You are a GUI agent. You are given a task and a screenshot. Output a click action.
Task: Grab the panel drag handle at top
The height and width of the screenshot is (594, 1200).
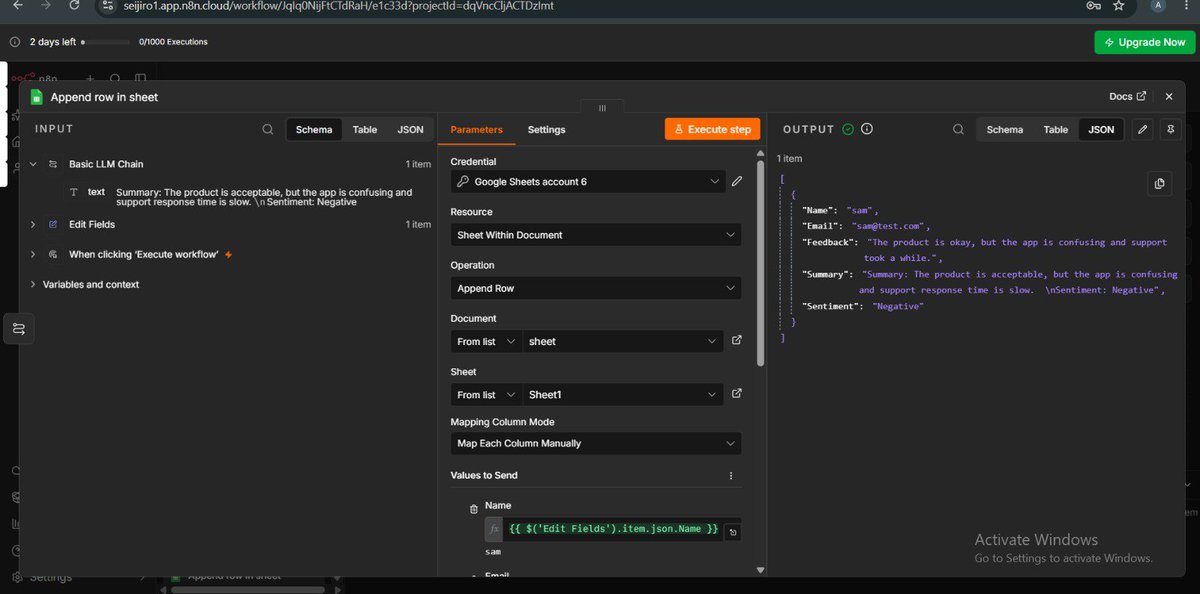point(602,107)
